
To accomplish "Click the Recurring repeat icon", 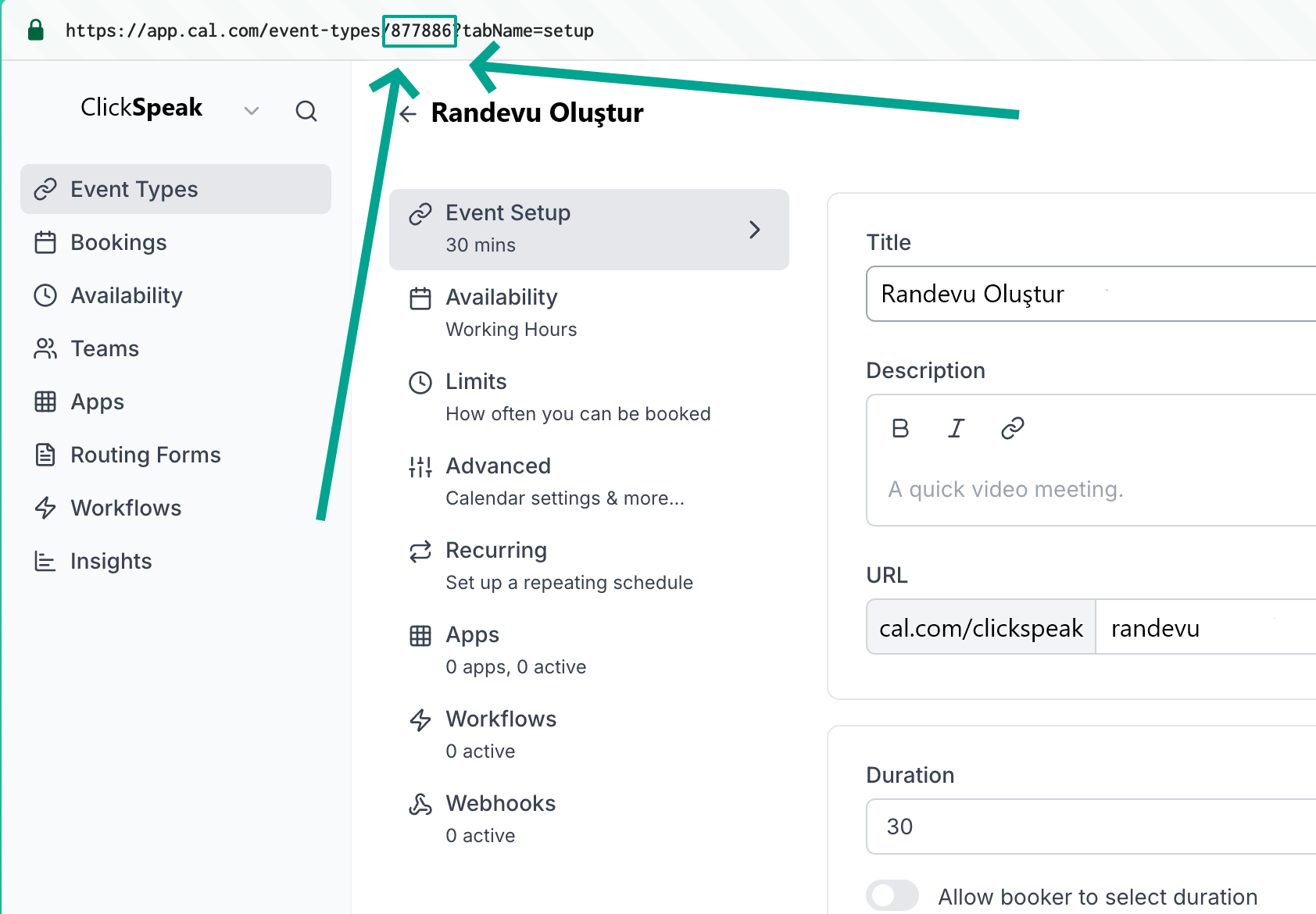I will [420, 552].
